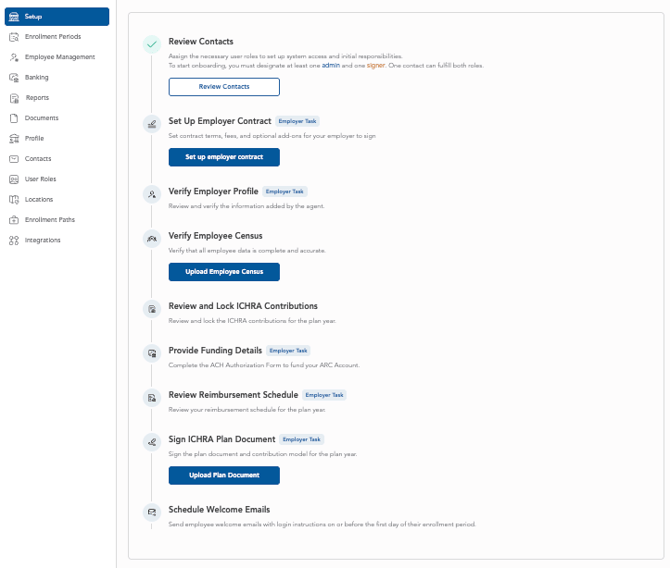
Task: Click the Set Up Employer Contract step icon
Action: (152, 124)
